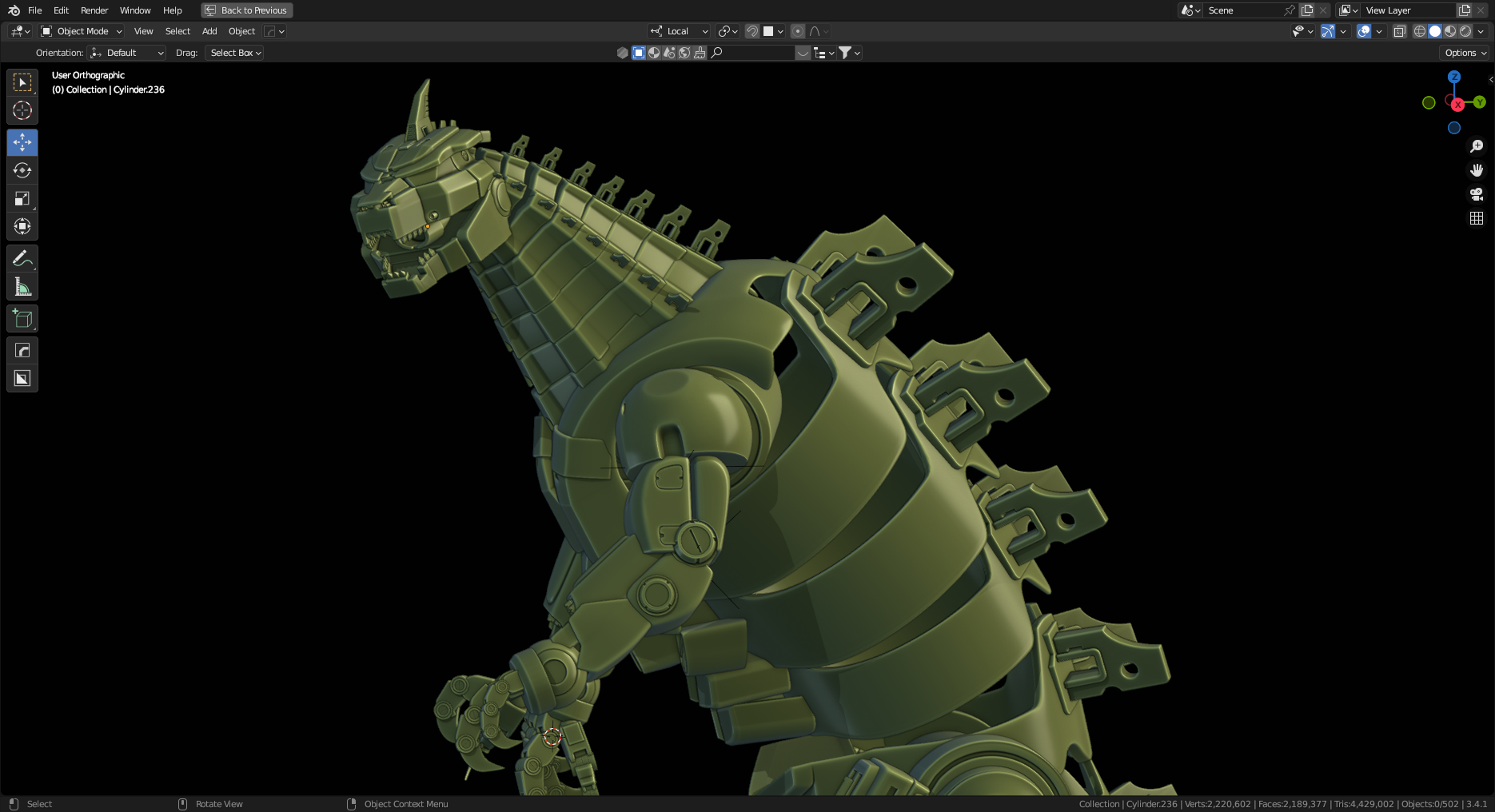Click the Blender logo menu icon
Image resolution: width=1495 pixels, height=812 pixels.
click(14, 10)
